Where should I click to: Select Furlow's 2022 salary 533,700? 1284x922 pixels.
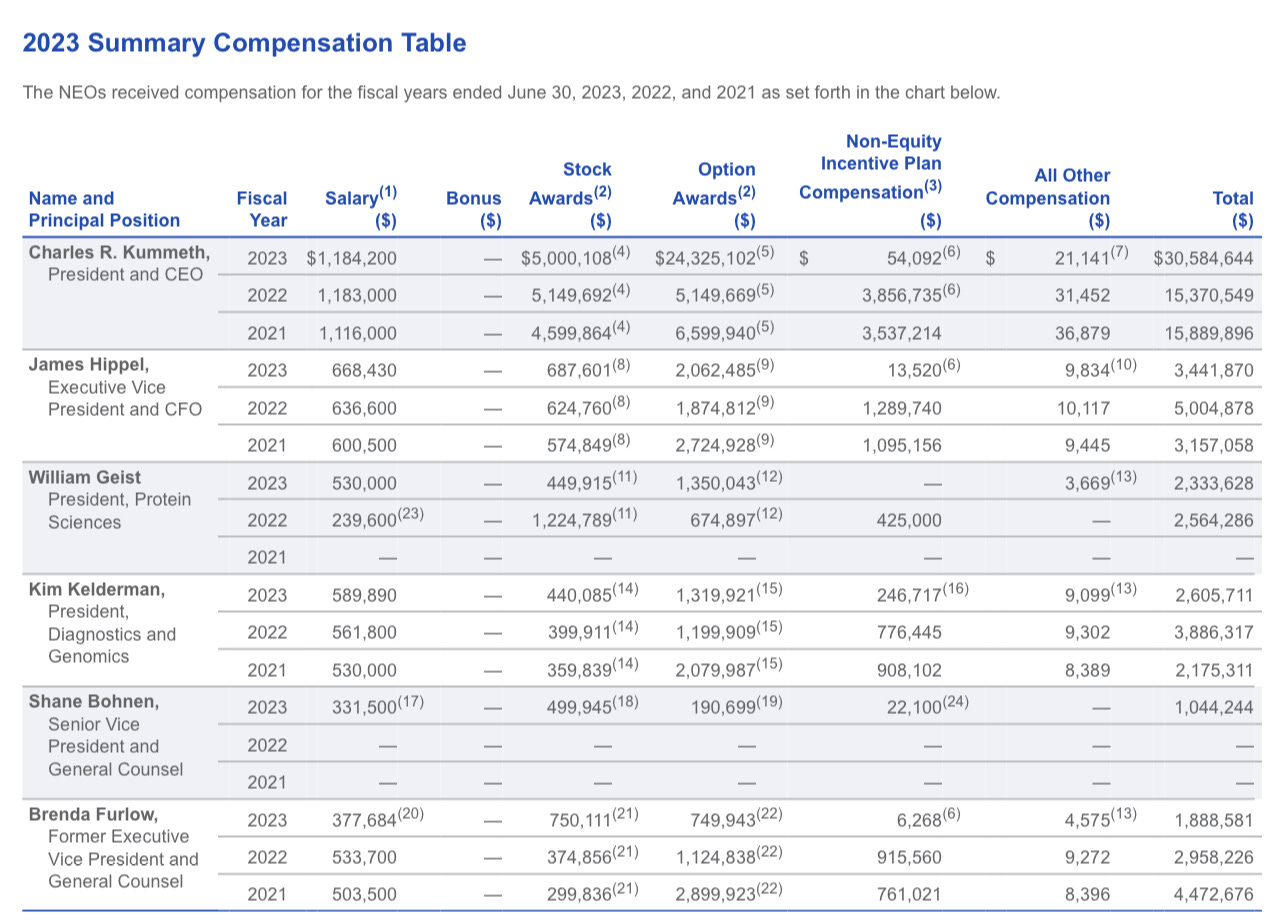[364, 857]
